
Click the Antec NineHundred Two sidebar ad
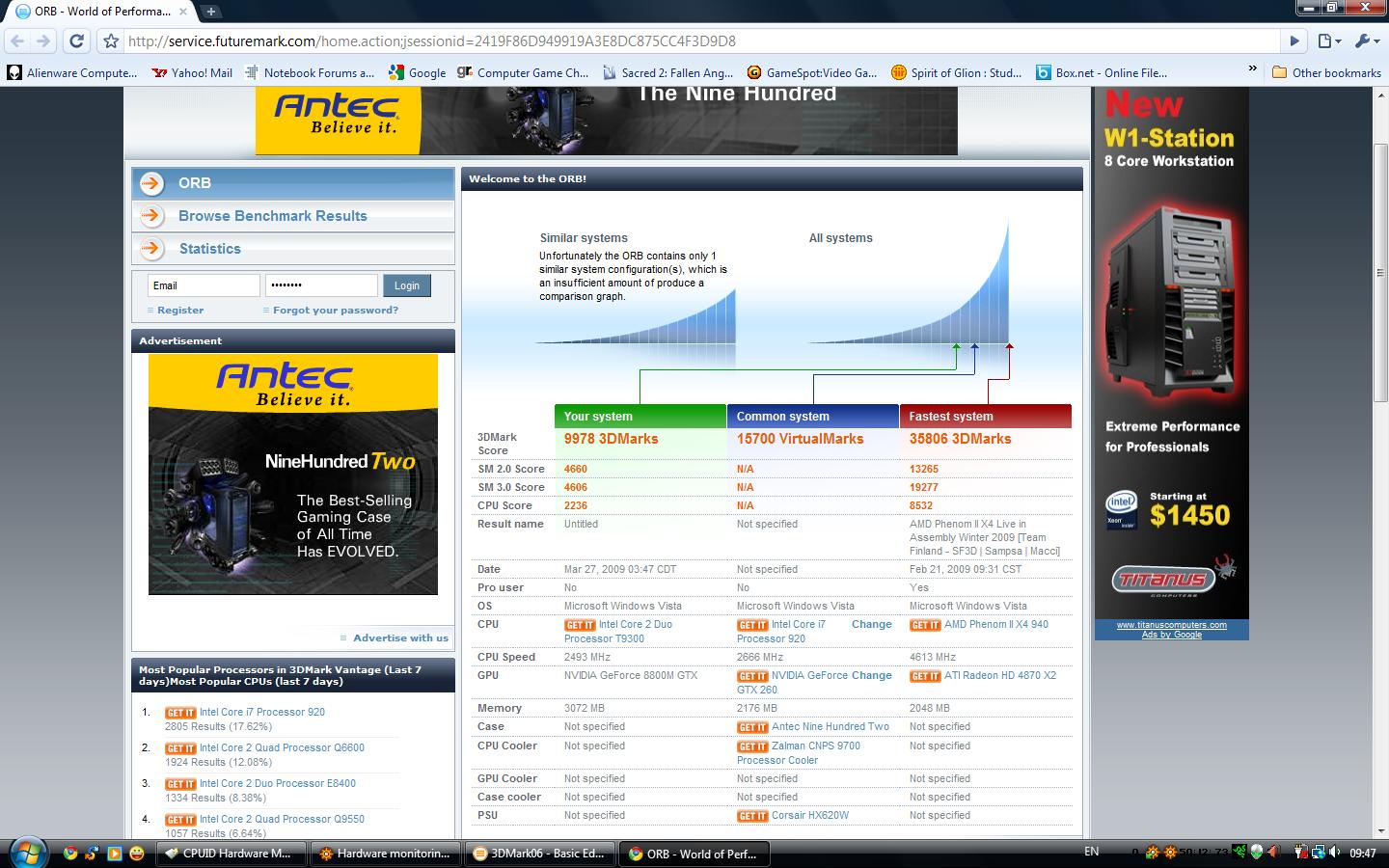click(x=293, y=475)
